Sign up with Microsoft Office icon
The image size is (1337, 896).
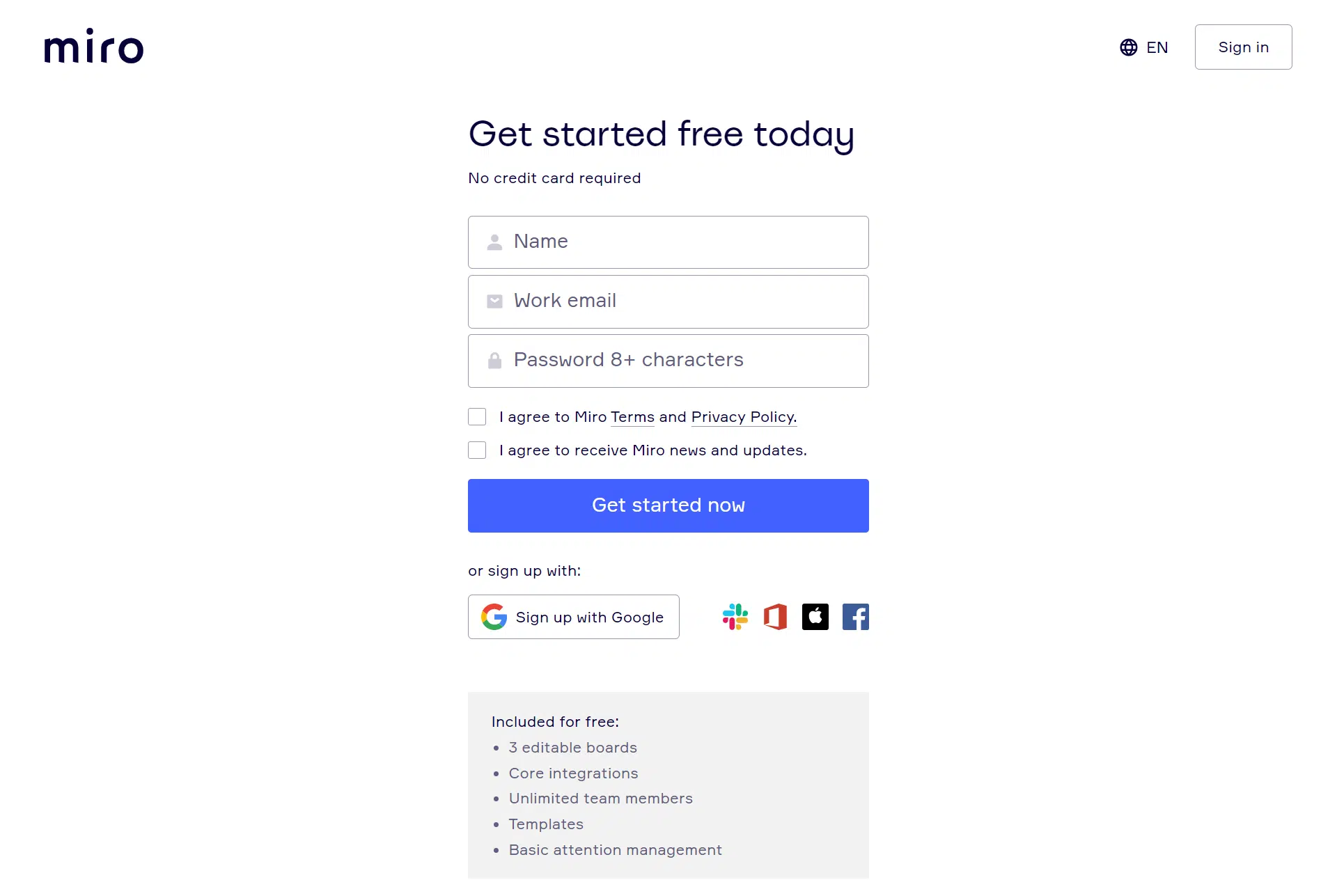[x=775, y=617]
